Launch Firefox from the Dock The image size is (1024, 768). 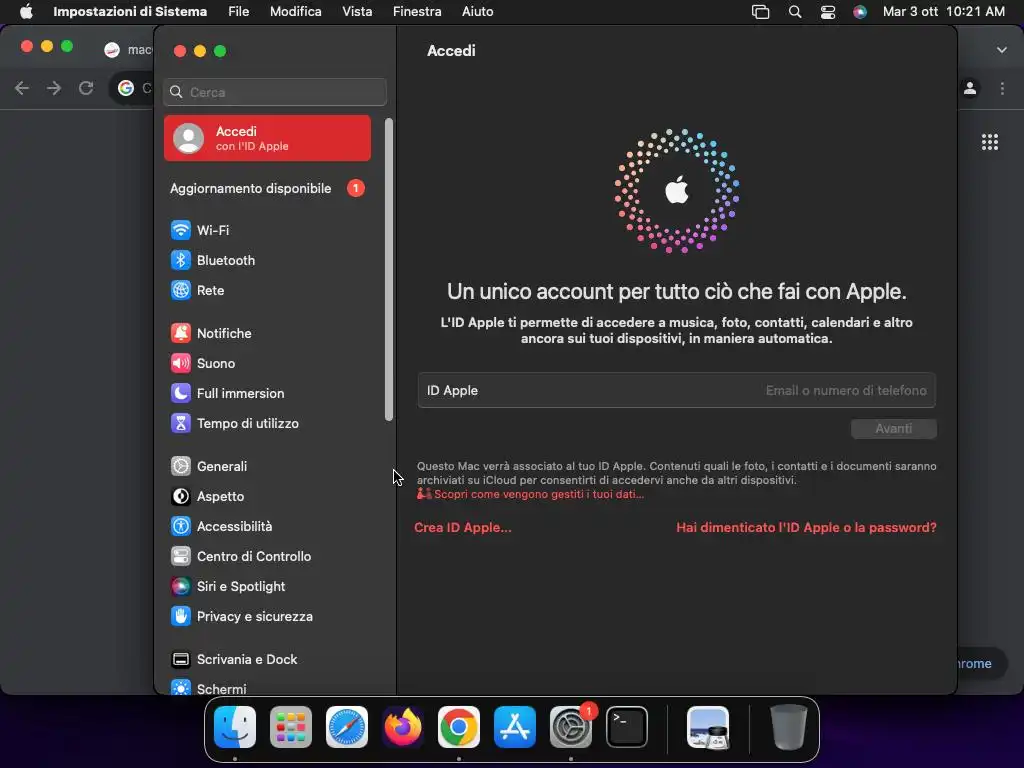coord(402,727)
